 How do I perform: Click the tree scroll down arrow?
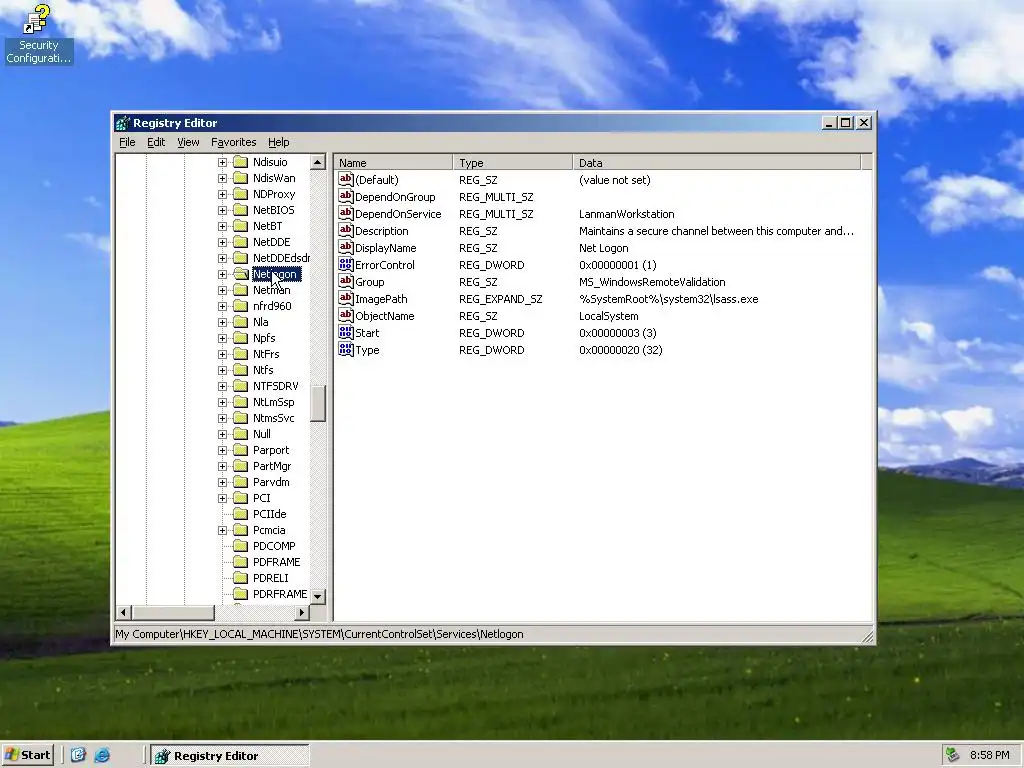(x=317, y=596)
